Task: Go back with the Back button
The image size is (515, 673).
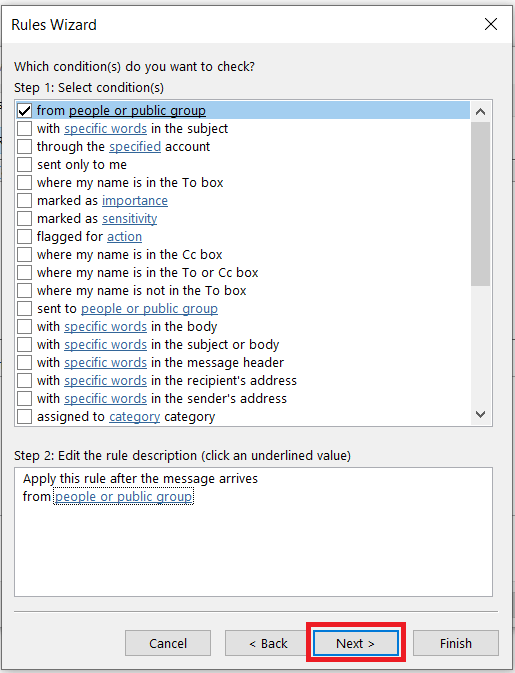Action: click(267, 643)
